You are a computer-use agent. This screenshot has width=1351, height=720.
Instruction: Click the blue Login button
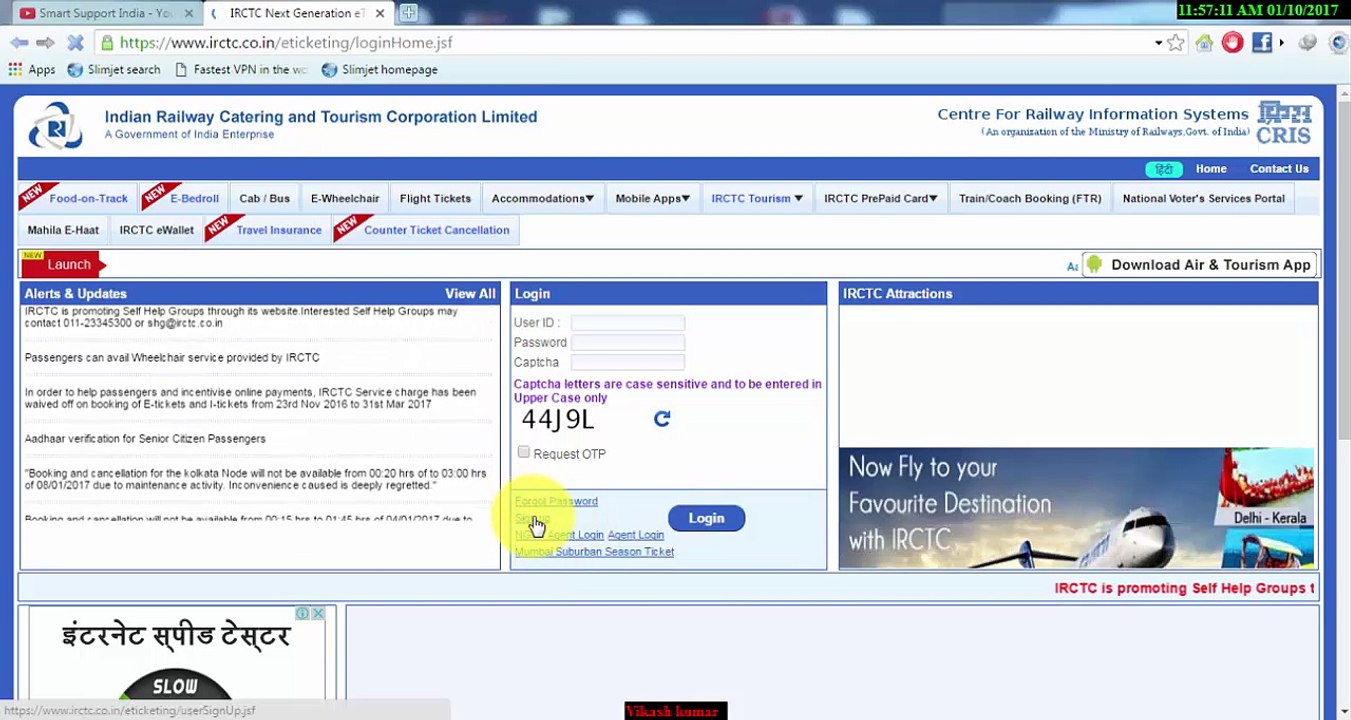tap(706, 518)
